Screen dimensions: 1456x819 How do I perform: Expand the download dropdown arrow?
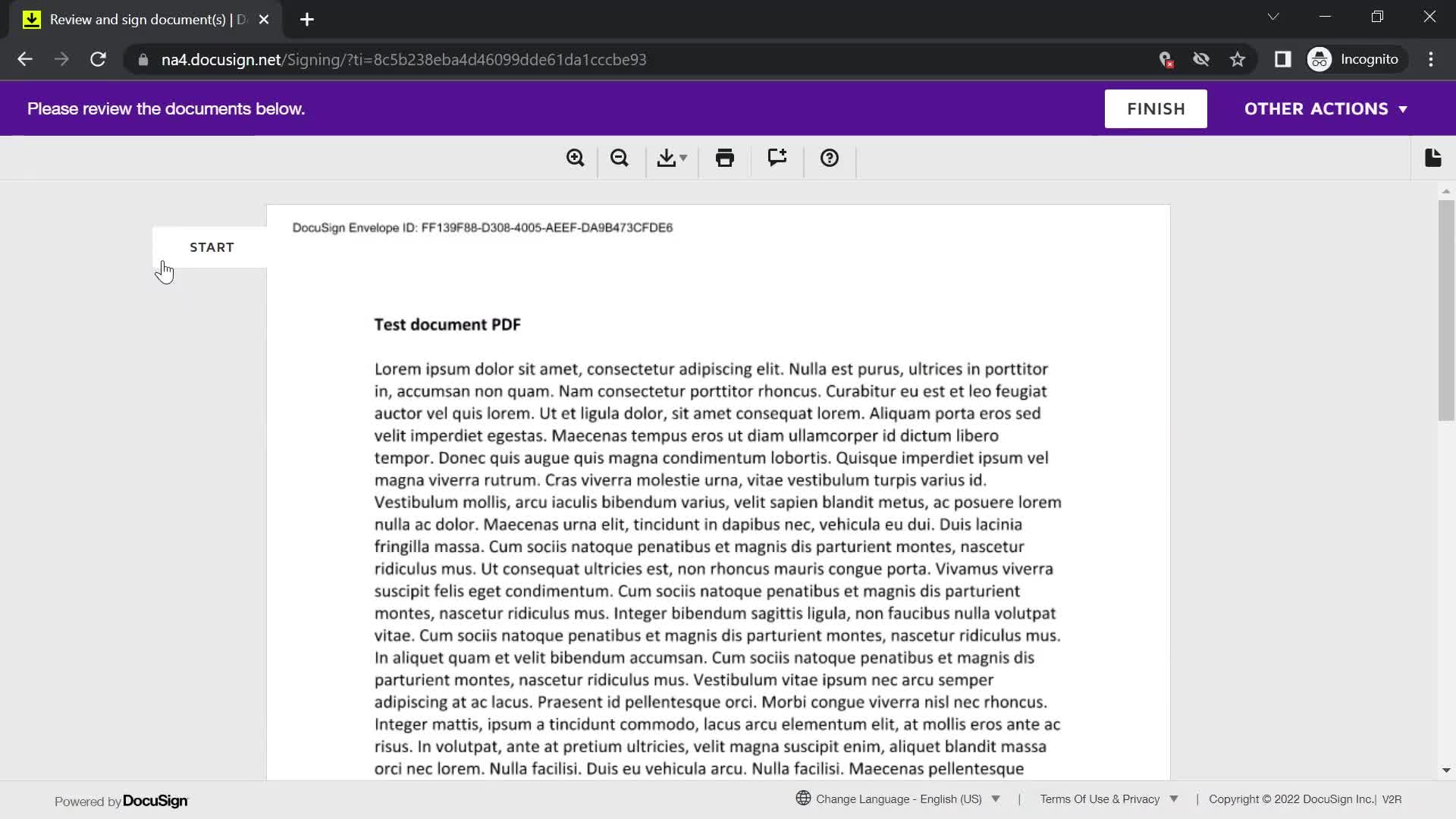[x=684, y=158]
